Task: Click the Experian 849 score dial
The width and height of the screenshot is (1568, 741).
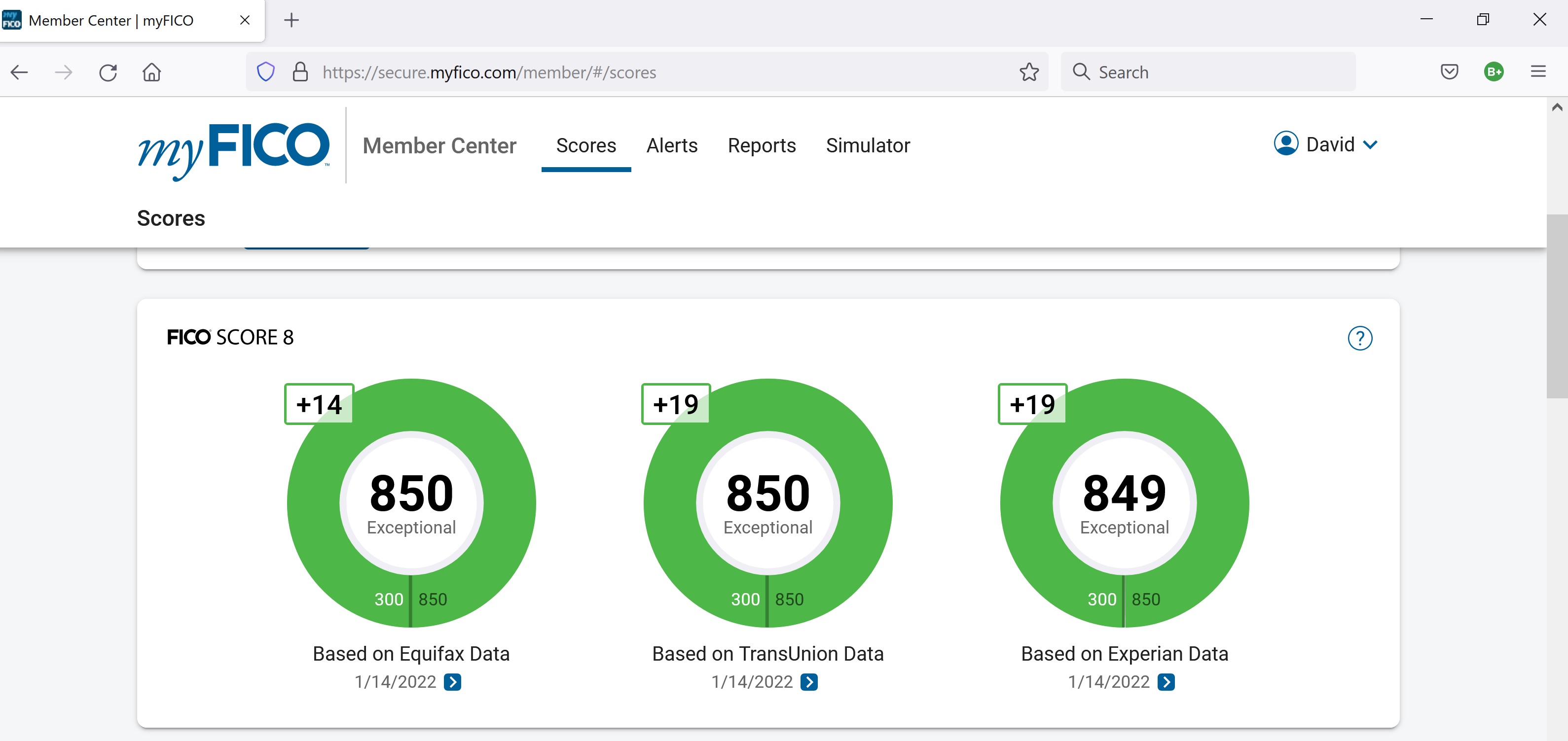Action: [1125, 503]
